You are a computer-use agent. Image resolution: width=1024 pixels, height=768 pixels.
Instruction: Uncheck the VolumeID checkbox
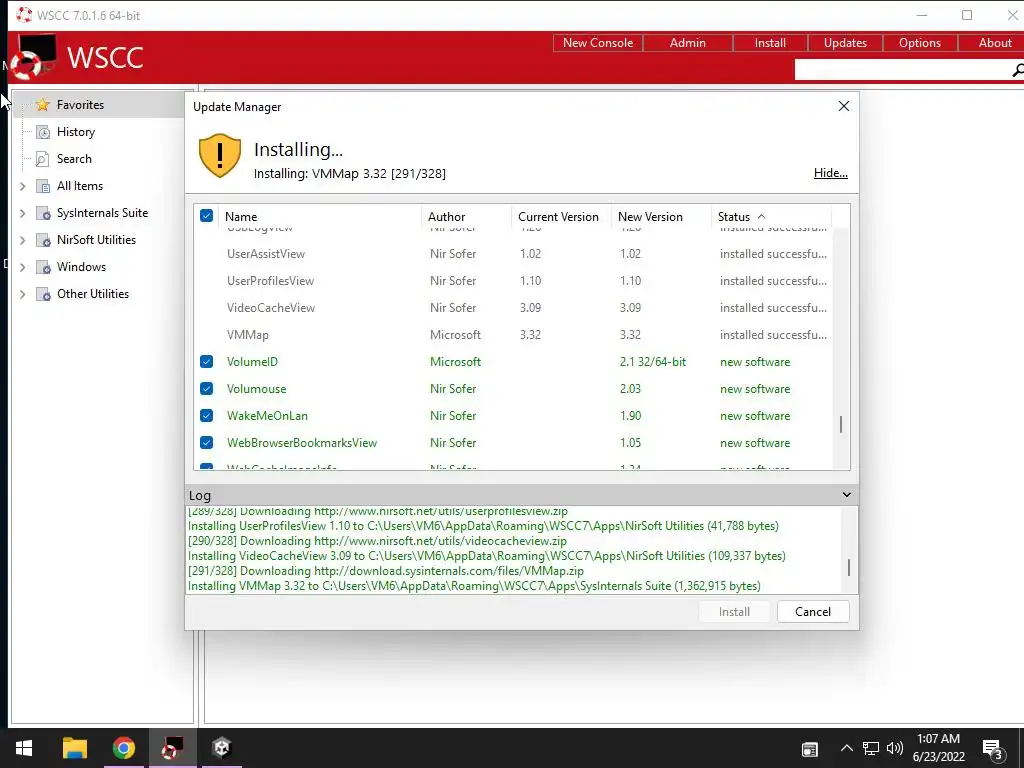tap(206, 361)
